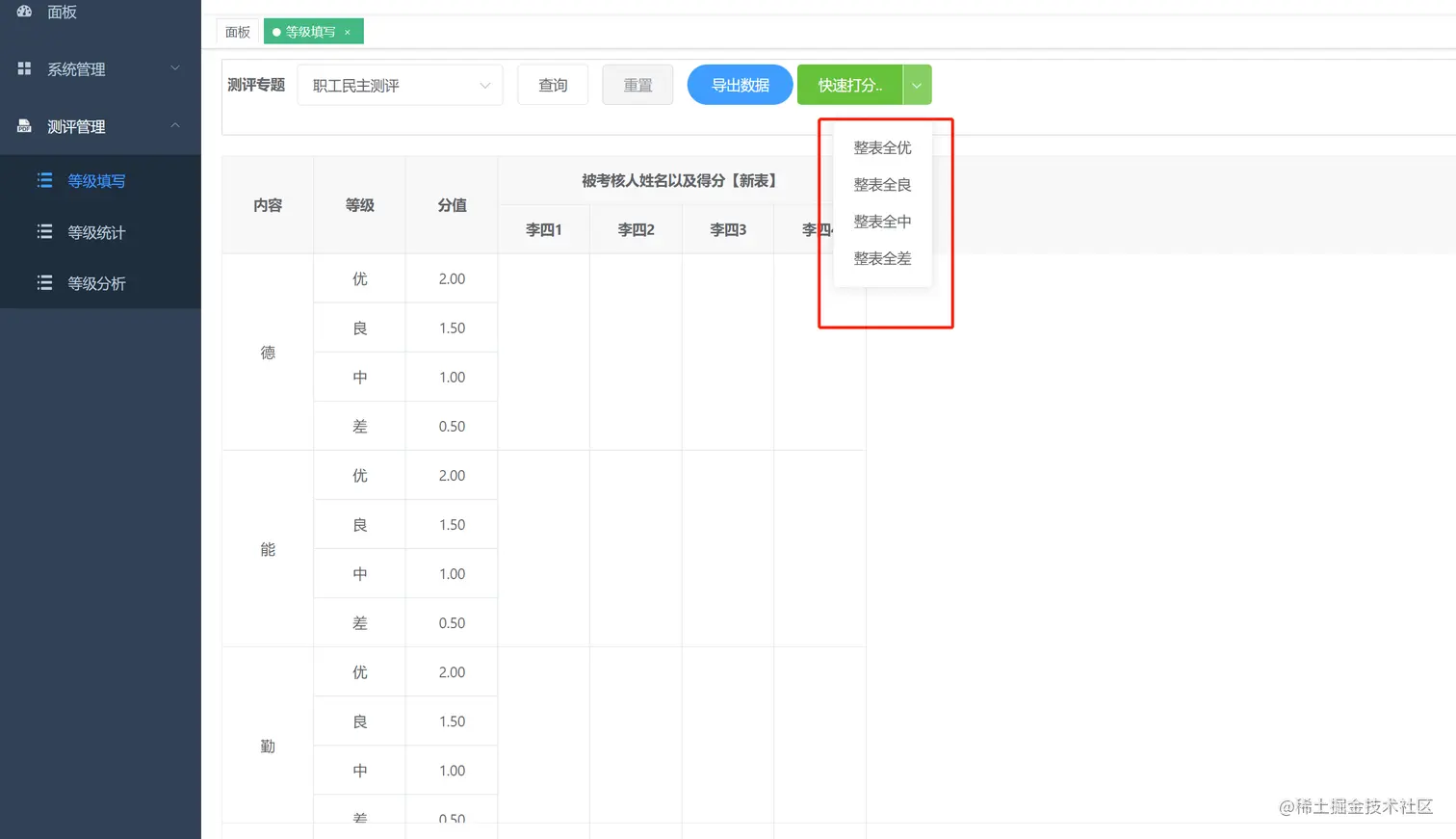Click the 分值 column header
This screenshot has width=1456, height=839.
pyautogui.click(x=452, y=205)
